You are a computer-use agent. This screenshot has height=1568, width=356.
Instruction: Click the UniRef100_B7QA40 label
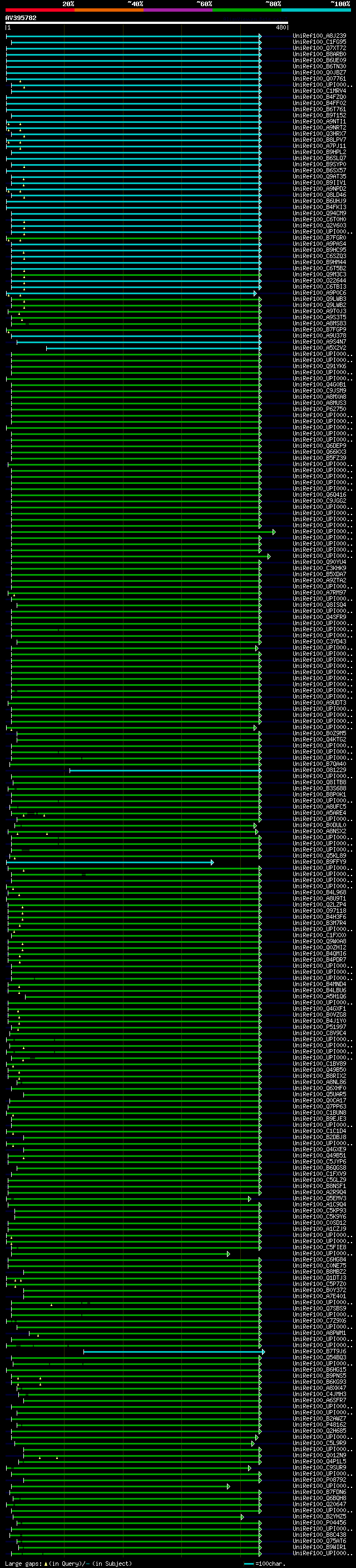(319, 764)
